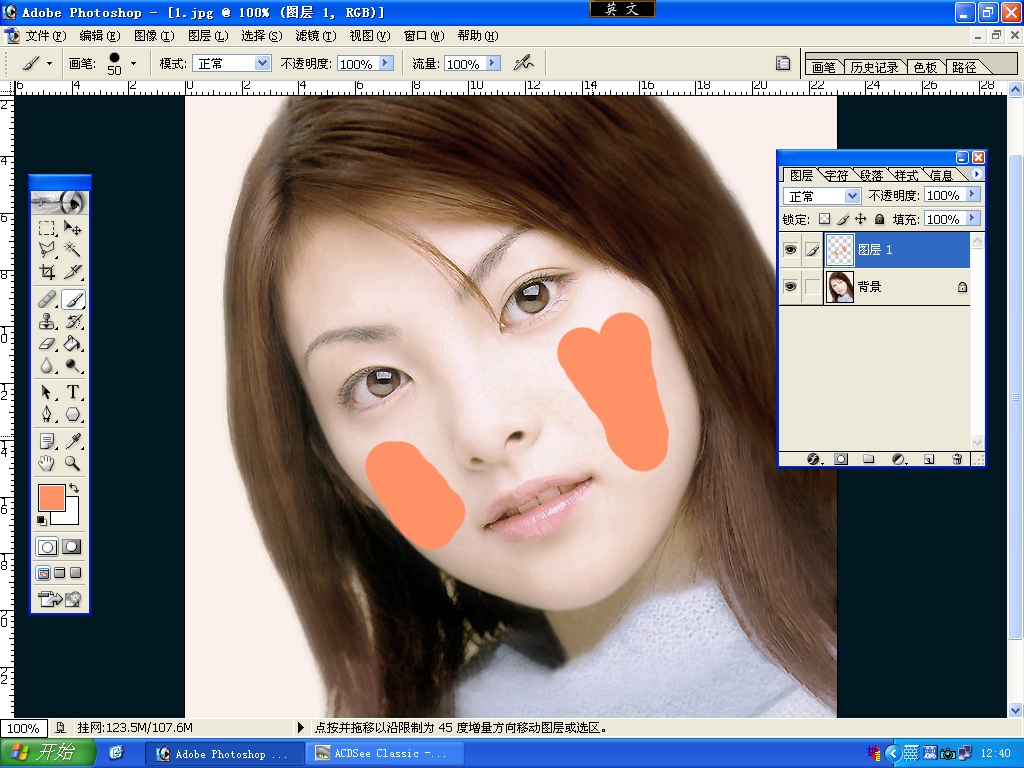Select the Brush tool in toolbox
Screen dimensions: 1024x768
click(x=72, y=299)
